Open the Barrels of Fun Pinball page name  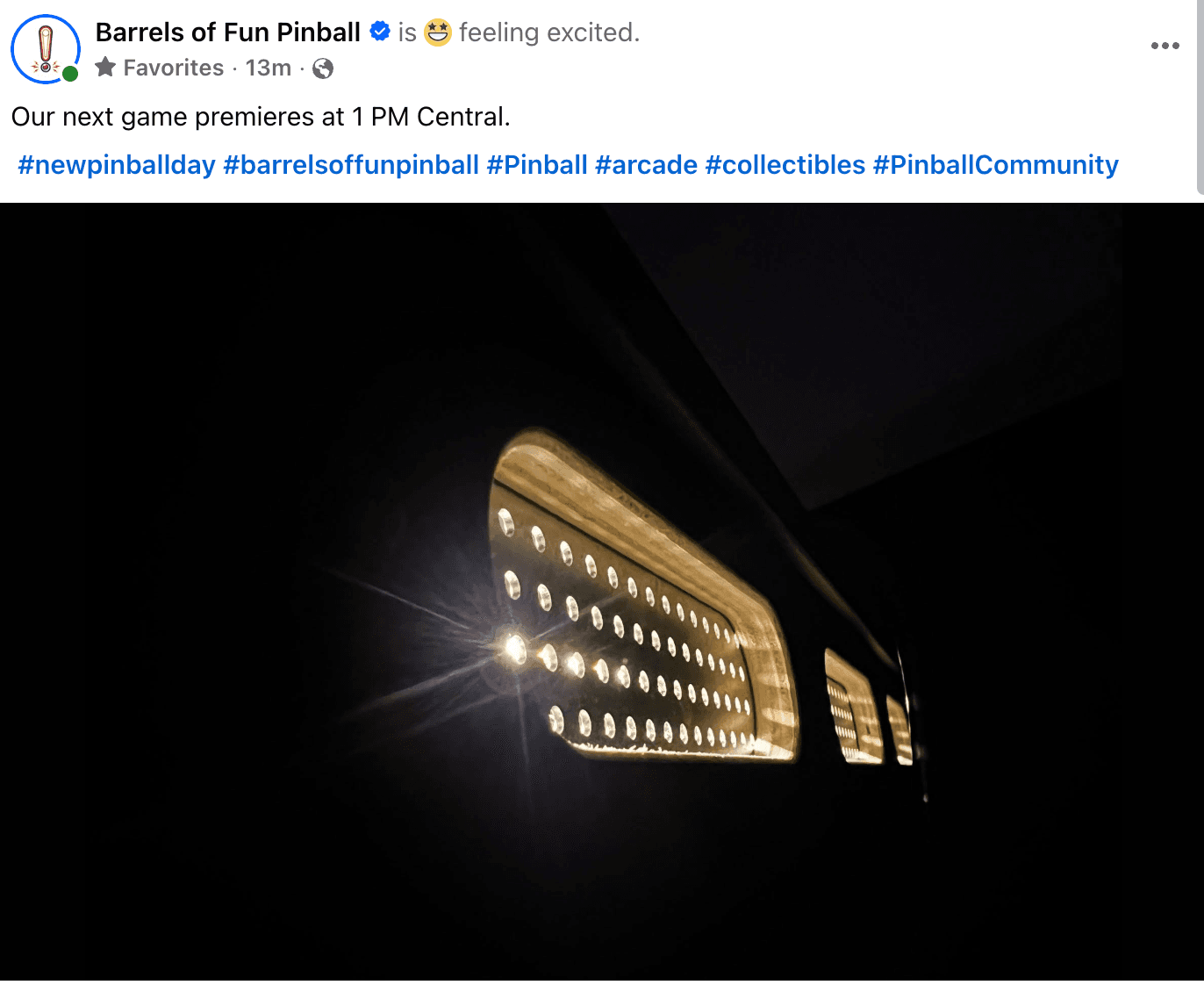228,32
